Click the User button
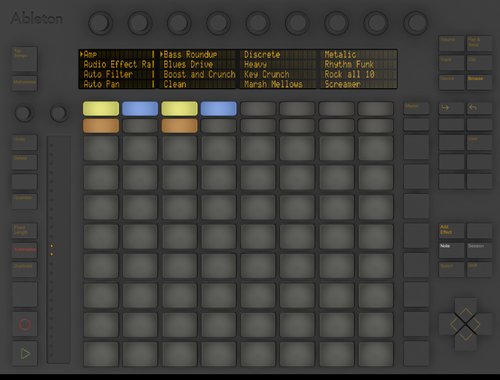Screen dimensions: 500x380 pos(479,143)
